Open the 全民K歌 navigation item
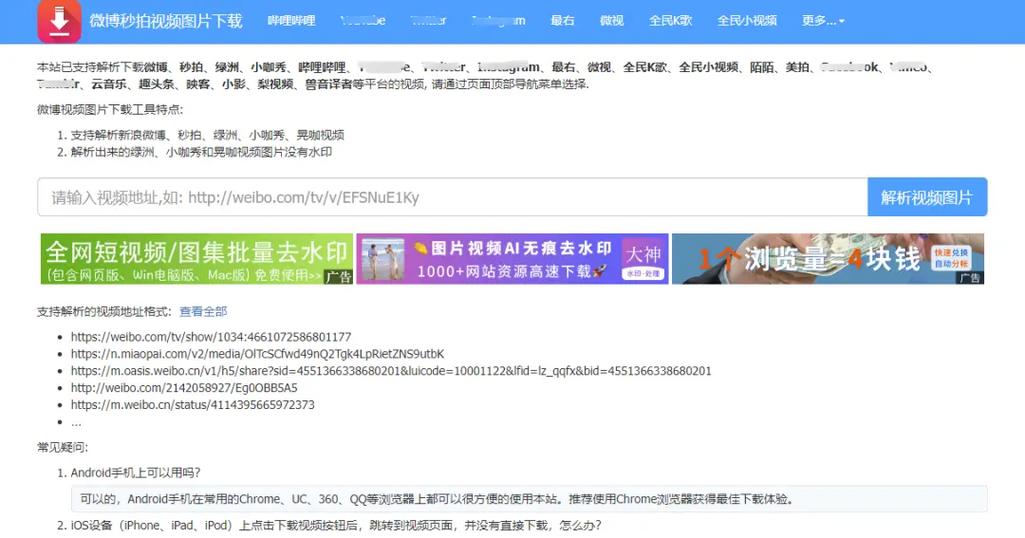The image size is (1025, 538). point(671,21)
